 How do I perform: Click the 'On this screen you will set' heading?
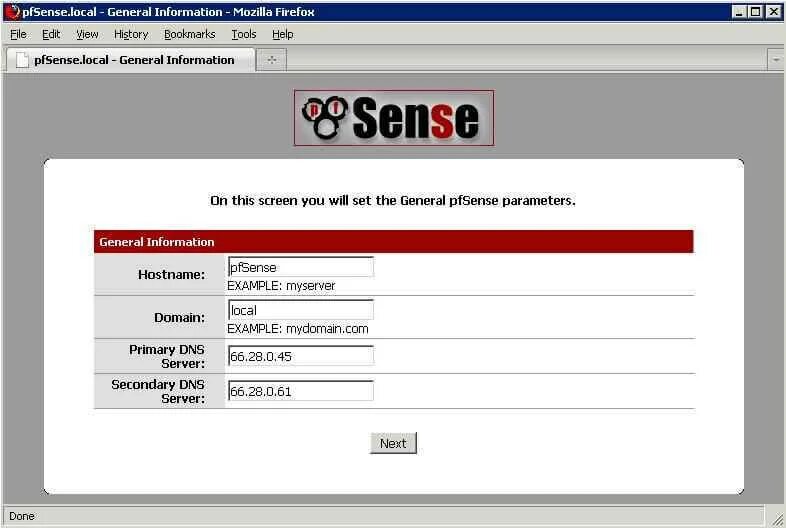393,201
